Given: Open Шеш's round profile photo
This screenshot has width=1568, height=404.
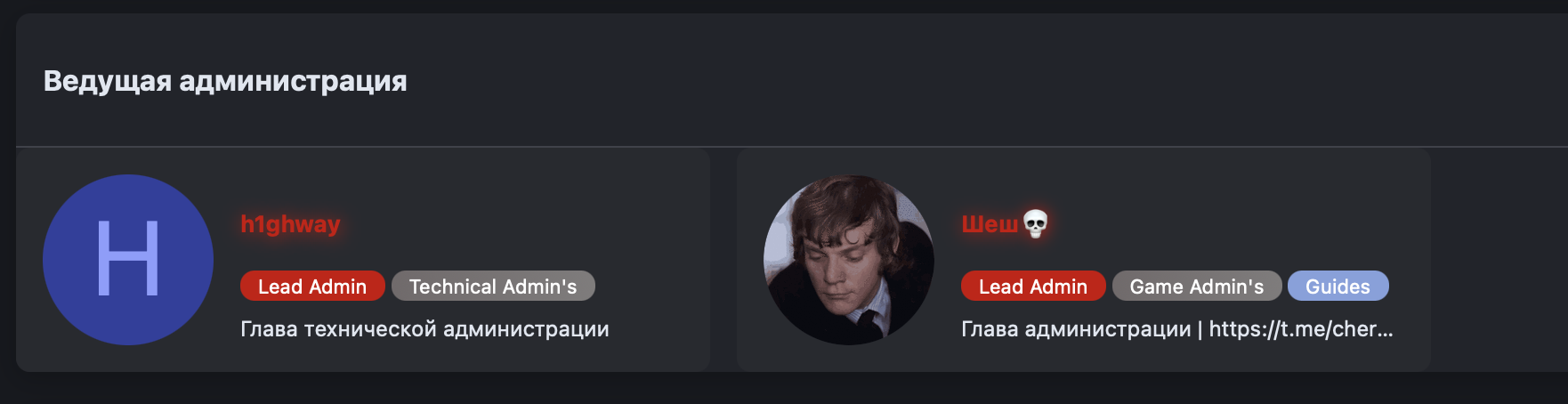Looking at the screenshot, I should (x=849, y=260).
